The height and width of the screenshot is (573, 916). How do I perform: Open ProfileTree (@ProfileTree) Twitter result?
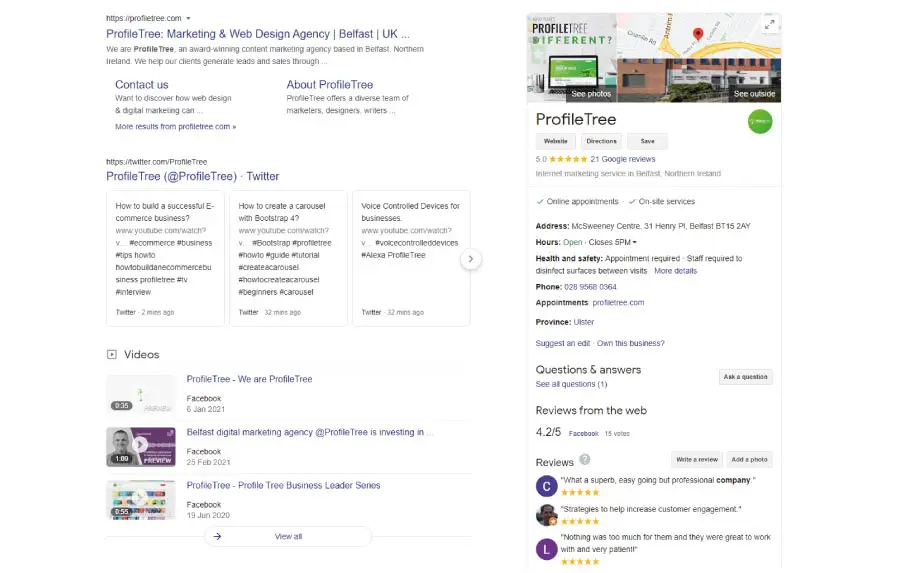[x=192, y=176]
